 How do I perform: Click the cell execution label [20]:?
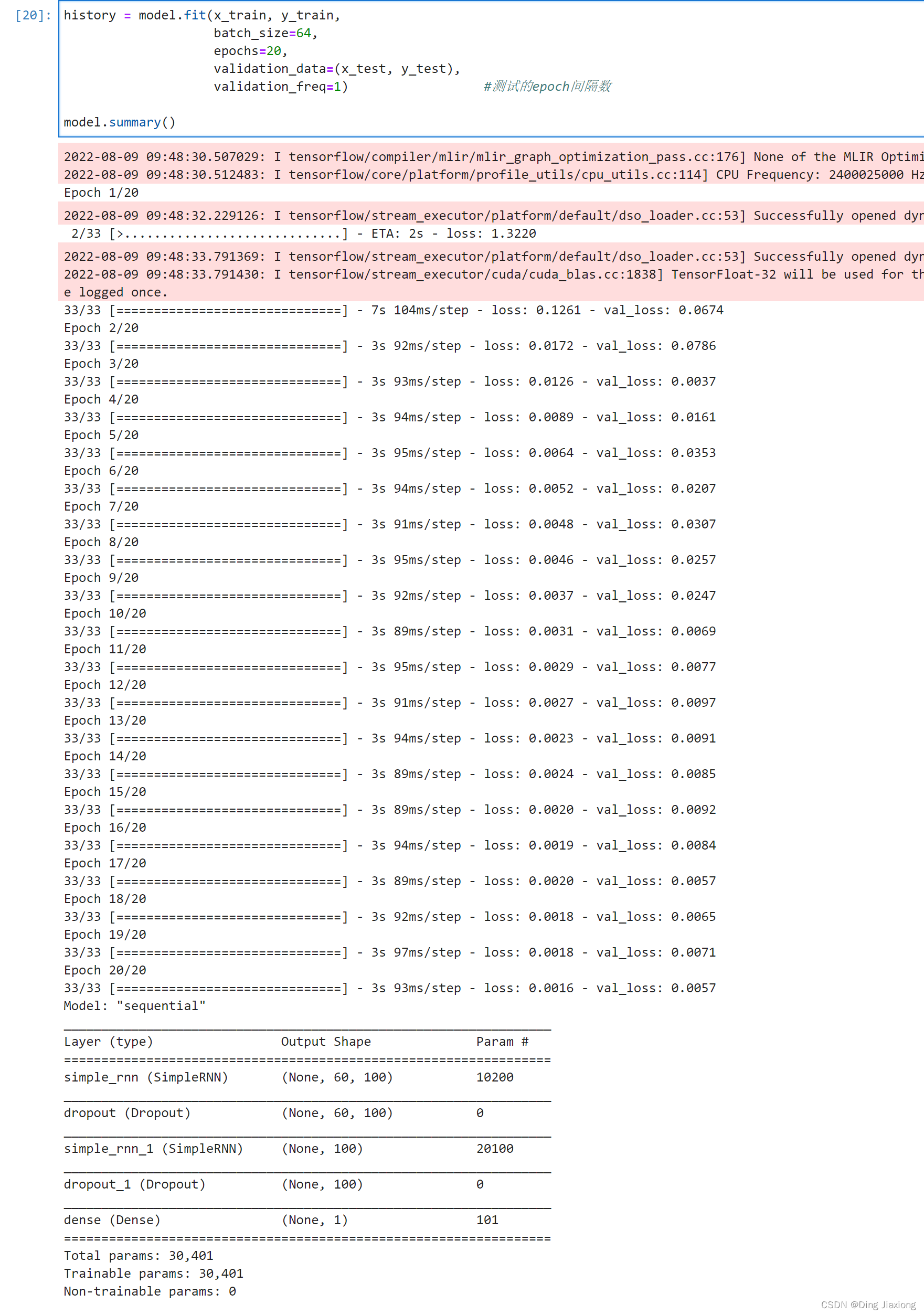pos(33,15)
